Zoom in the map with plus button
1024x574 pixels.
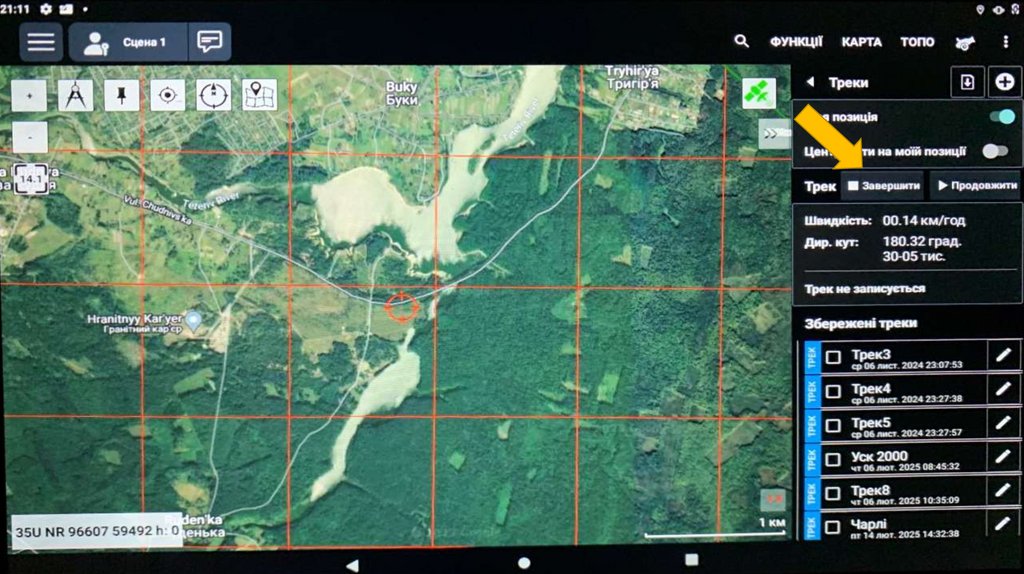(x=29, y=95)
